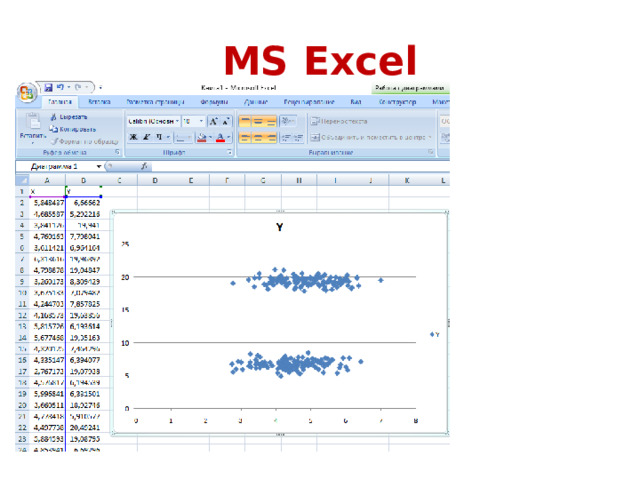The image size is (640, 480).
Task: Open the font size dropdown
Action: (201, 121)
